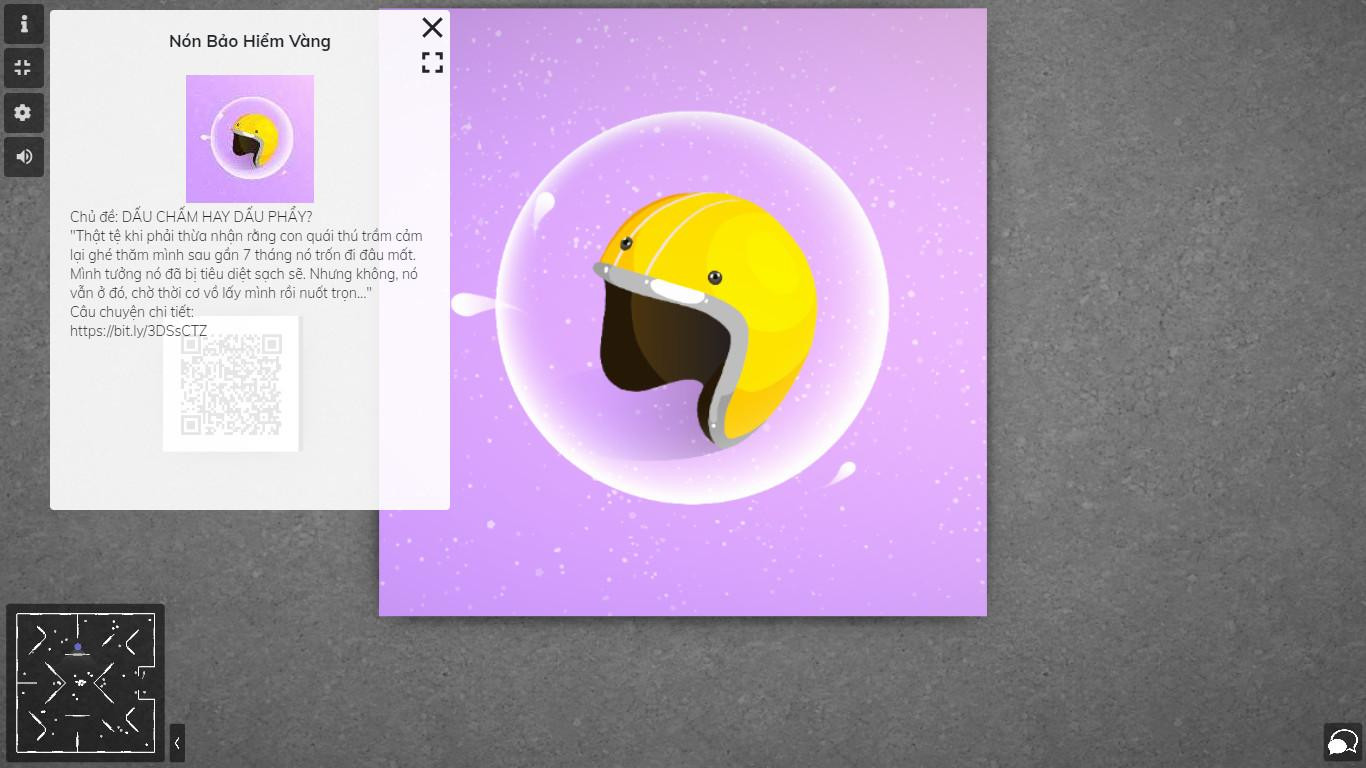Click the "Câu chuyện chi tiết:" label

pos(132,312)
